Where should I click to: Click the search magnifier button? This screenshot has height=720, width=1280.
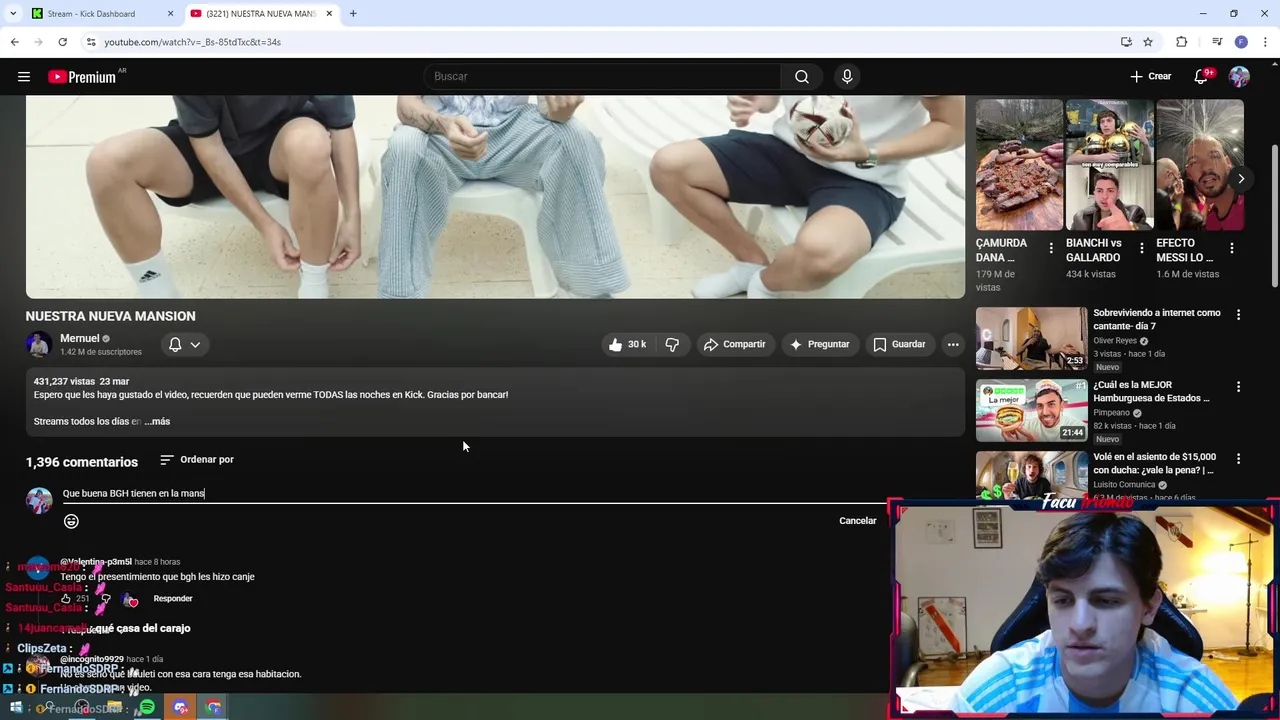[802, 76]
